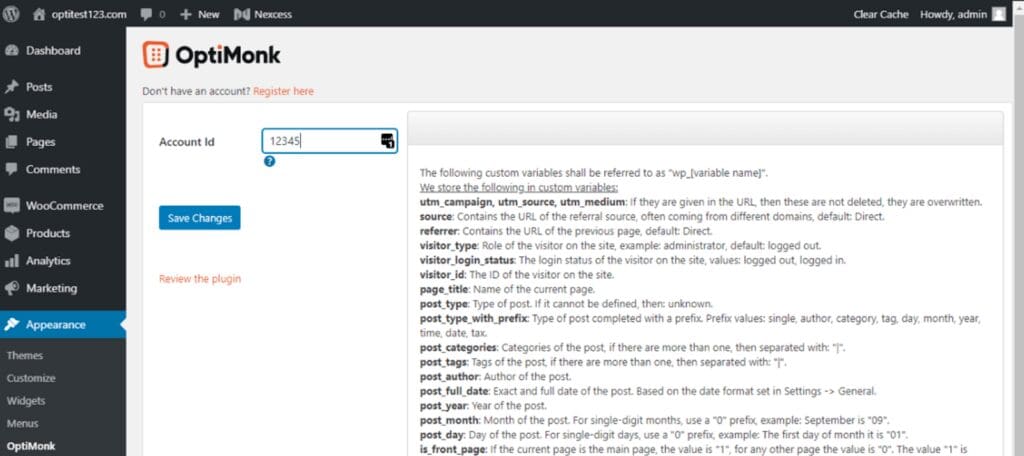1024x456 pixels.
Task: Click the Marketing megaphone icon
Action: pyautogui.click(x=12, y=289)
